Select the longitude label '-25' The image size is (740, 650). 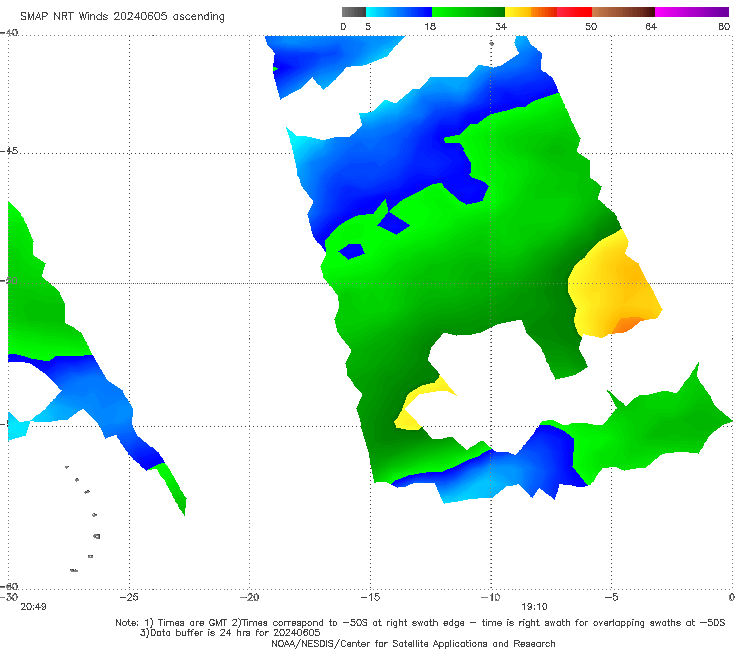pyautogui.click(x=129, y=597)
